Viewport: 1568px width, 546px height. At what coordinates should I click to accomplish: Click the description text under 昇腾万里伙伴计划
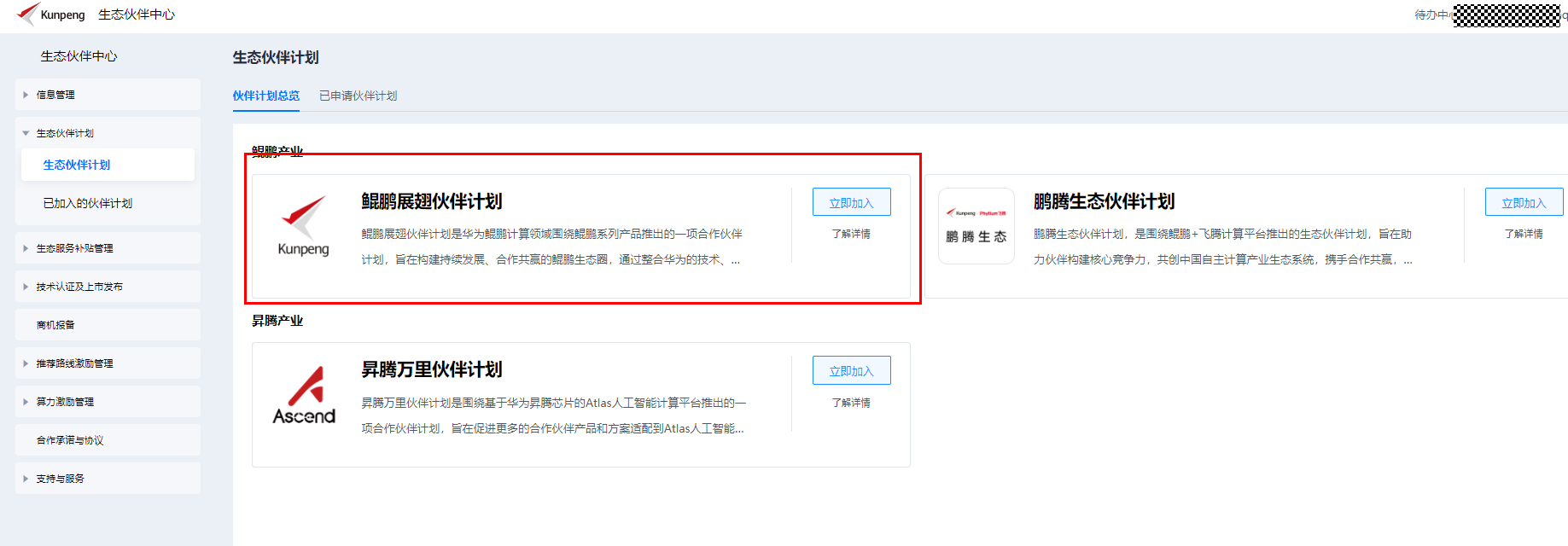[x=554, y=415]
